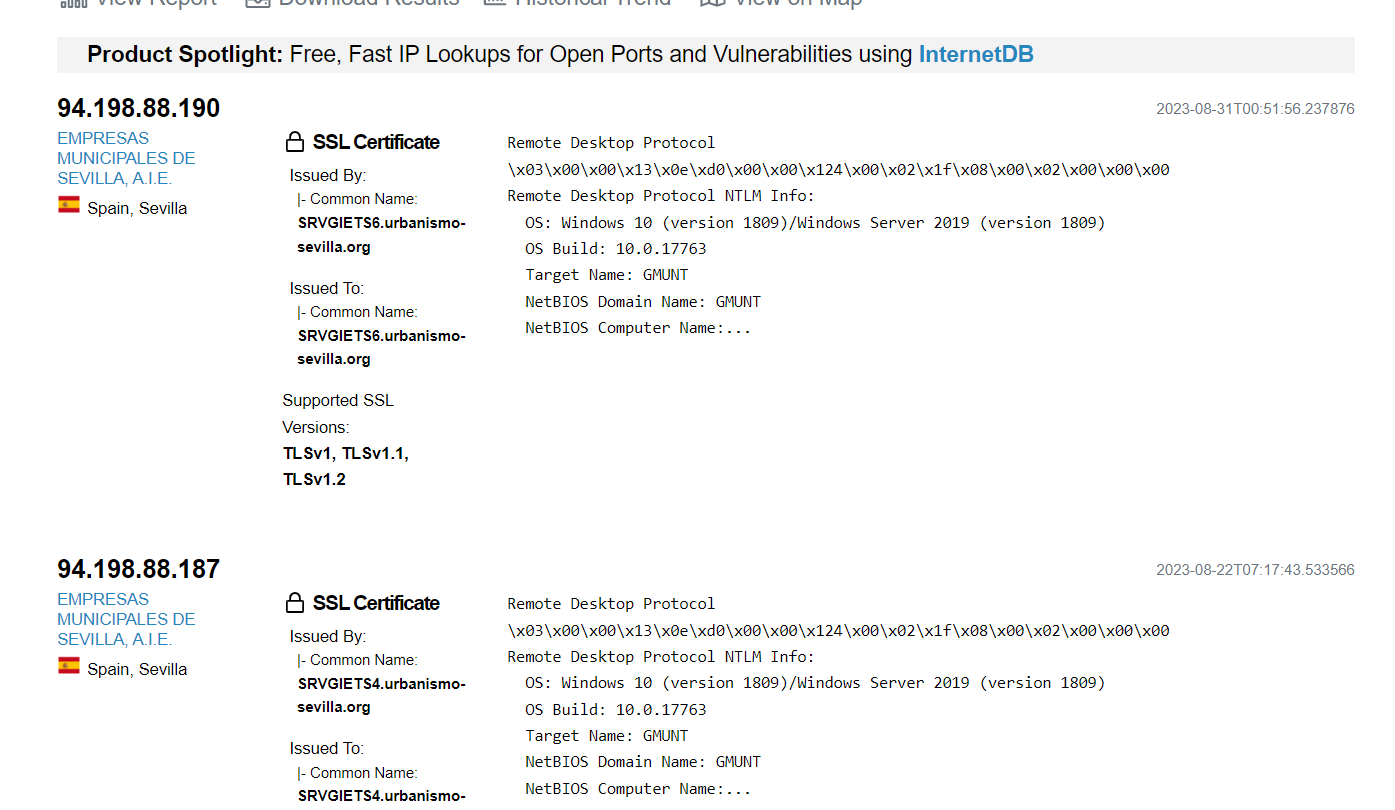The height and width of the screenshot is (810, 1395).
Task: Open host details for 94.198.88.187
Action: pyautogui.click(x=138, y=569)
